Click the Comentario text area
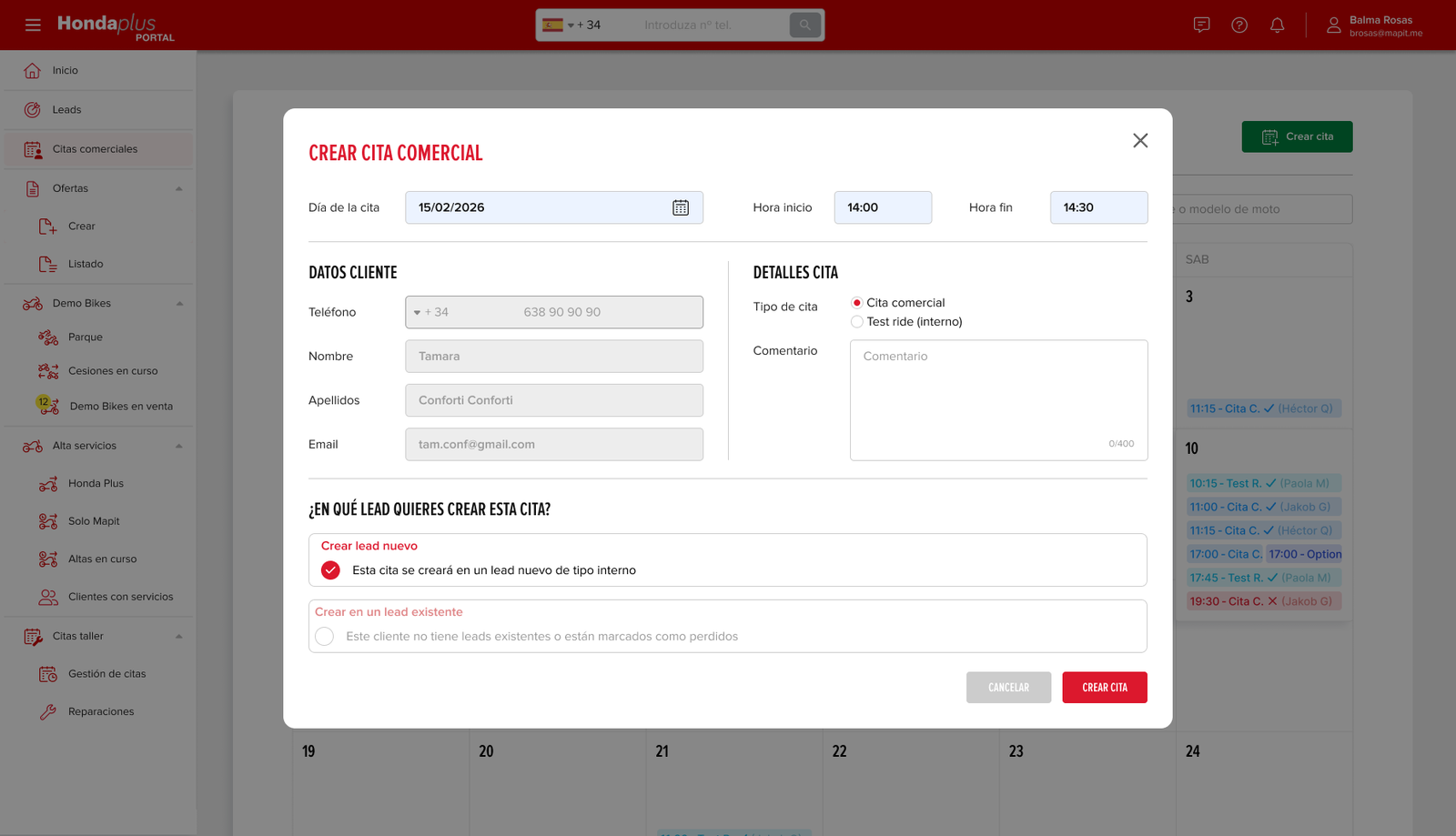 pos(998,400)
